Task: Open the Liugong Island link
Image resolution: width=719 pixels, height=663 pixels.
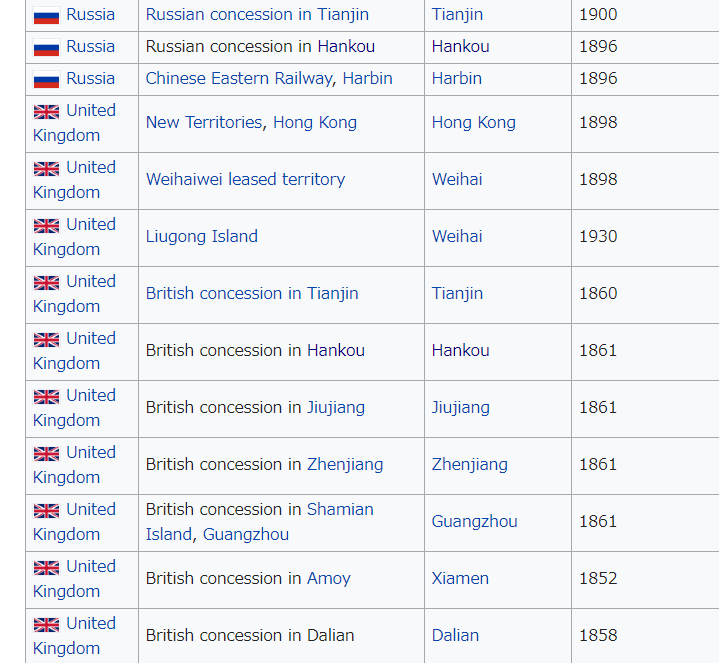Action: click(x=202, y=237)
